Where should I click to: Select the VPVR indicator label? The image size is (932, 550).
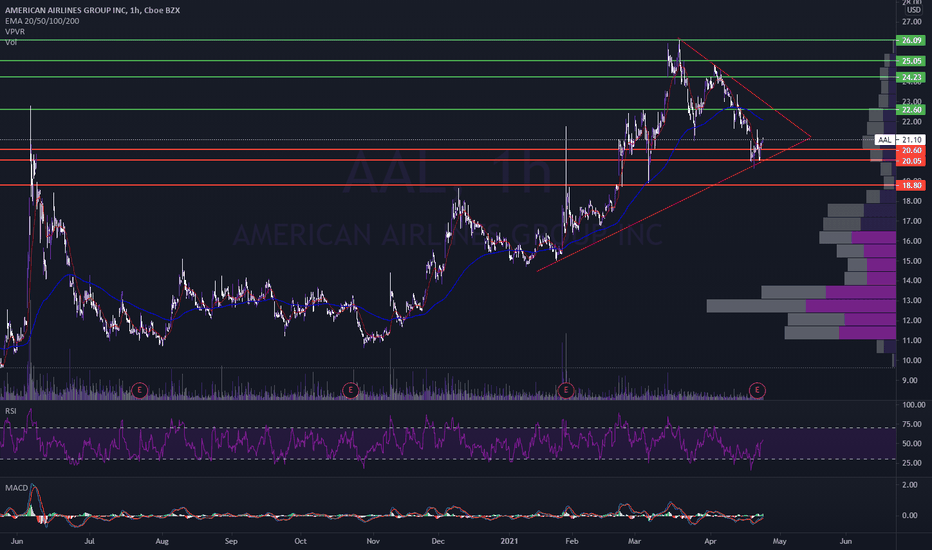point(15,32)
